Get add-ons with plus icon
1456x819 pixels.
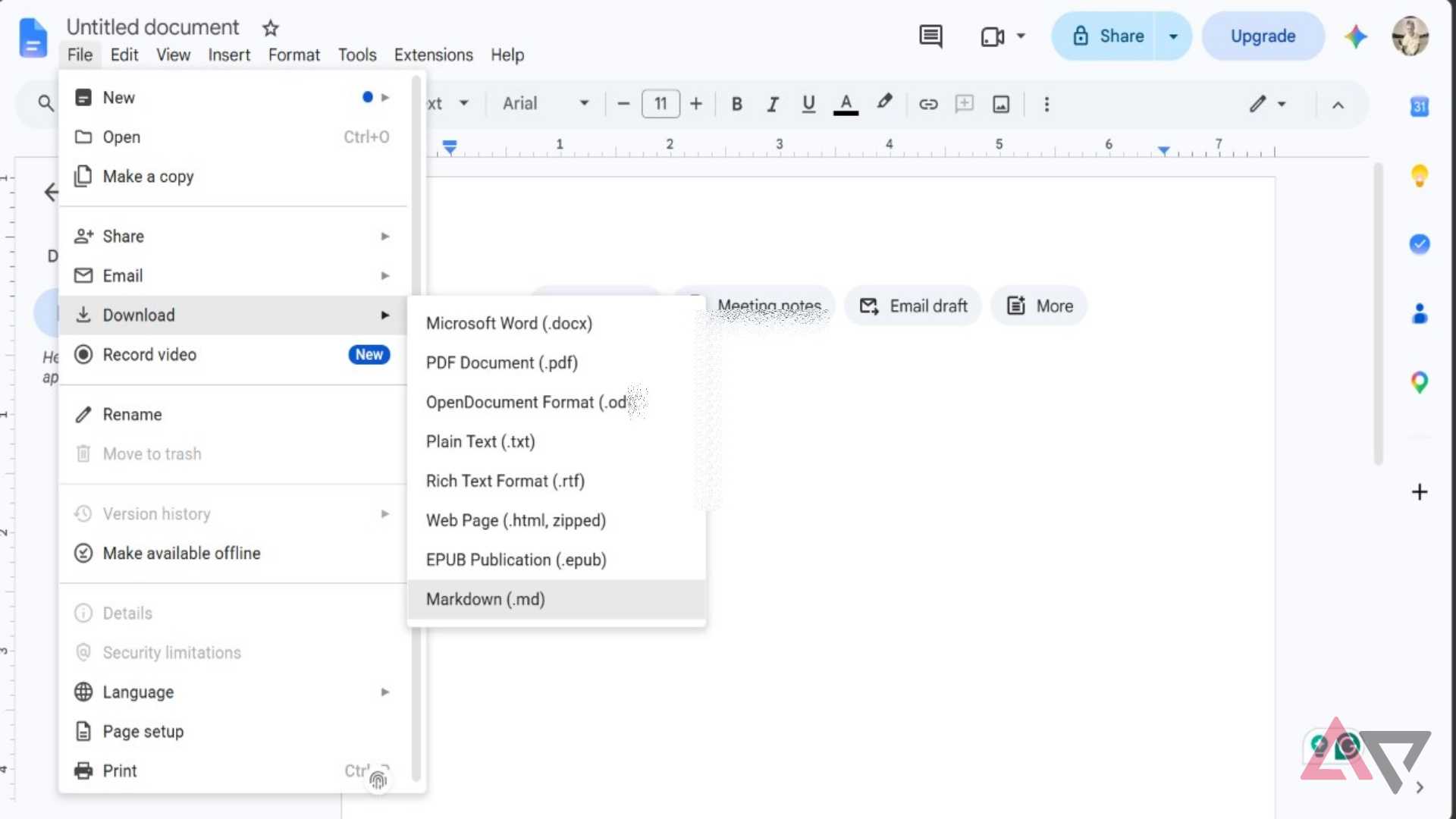[x=1419, y=492]
